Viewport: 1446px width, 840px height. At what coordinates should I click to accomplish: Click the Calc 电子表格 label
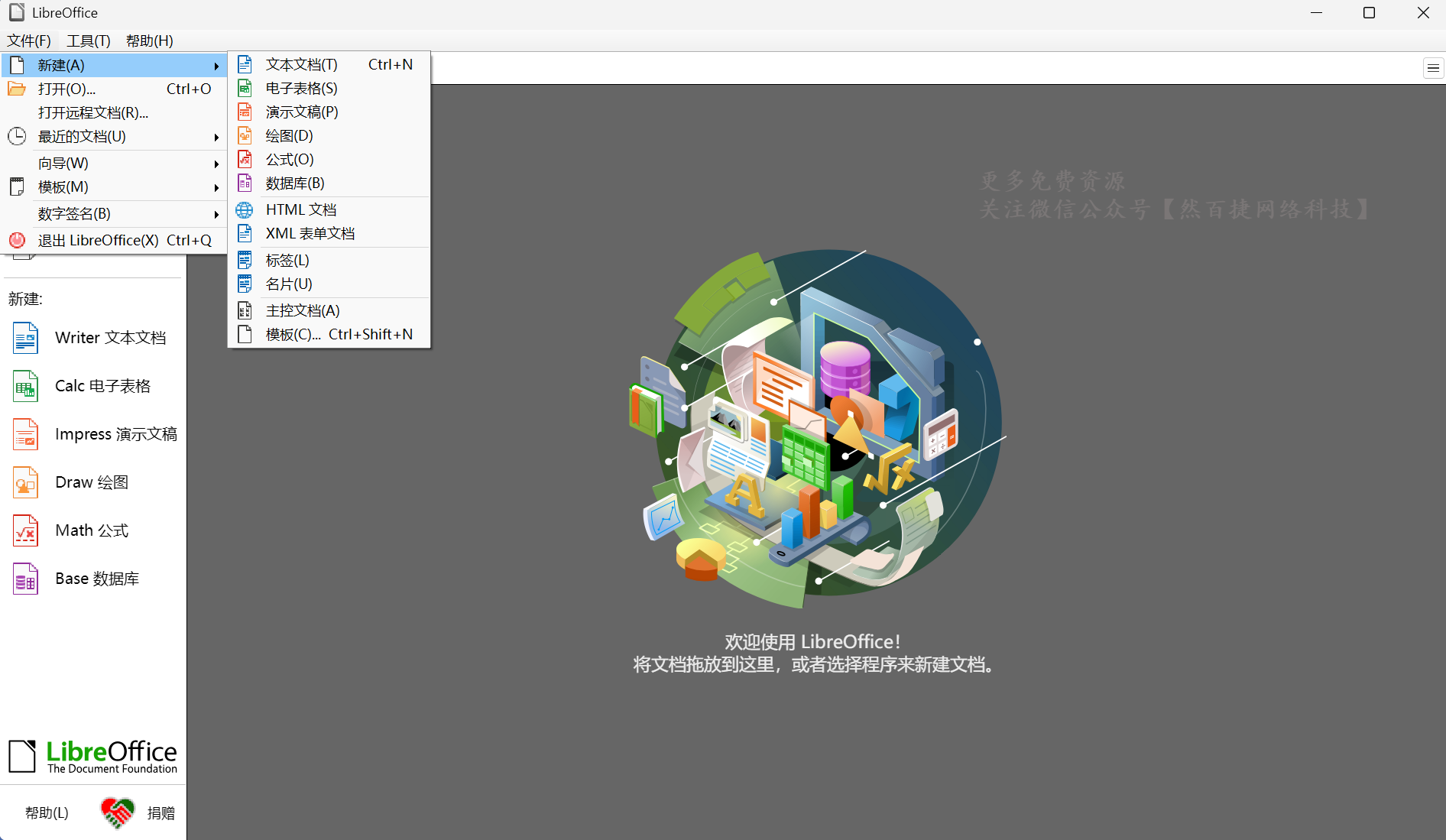pos(103,386)
